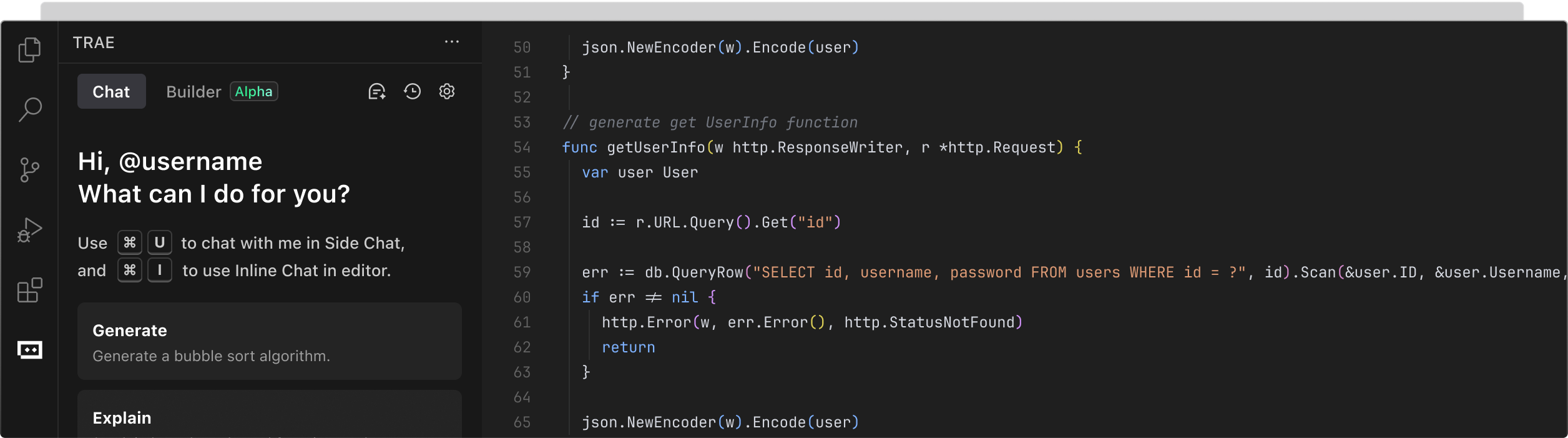
Task: Click 'getUserInfo' function name on line 54
Action: pyautogui.click(x=656, y=147)
